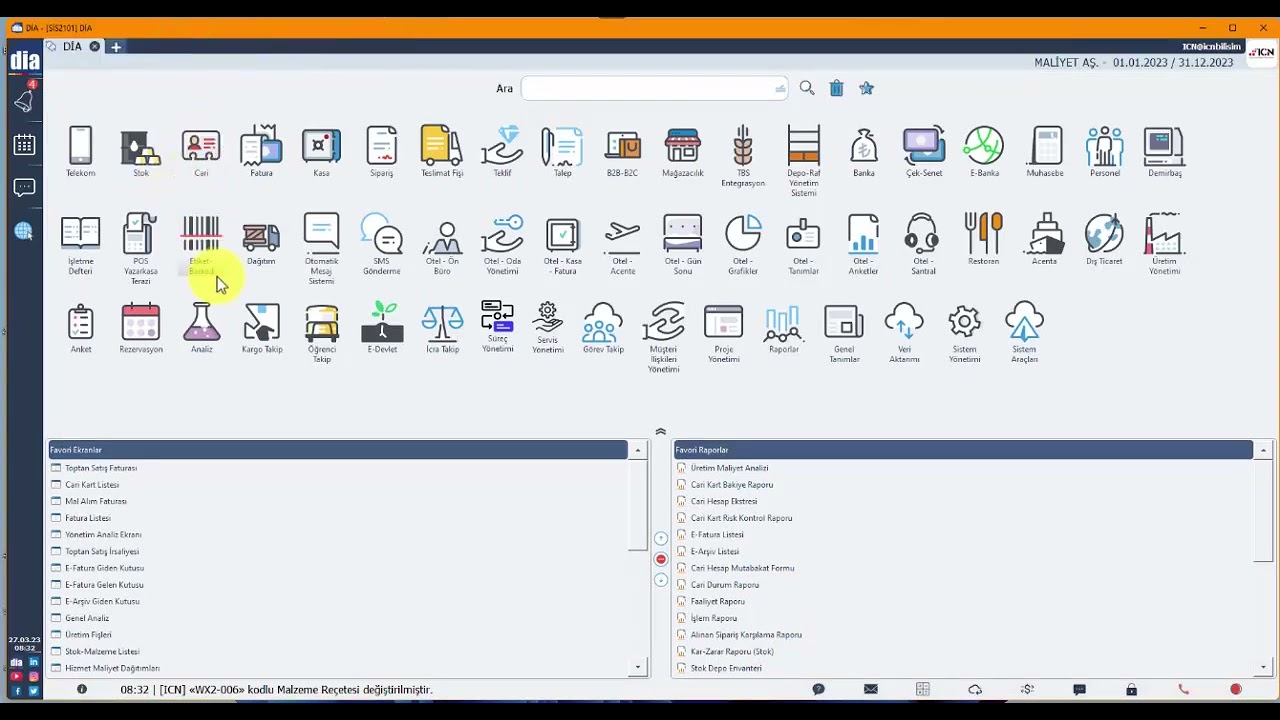Open the mail icon in status bar
This screenshot has width=1280, height=720.
(x=871, y=689)
